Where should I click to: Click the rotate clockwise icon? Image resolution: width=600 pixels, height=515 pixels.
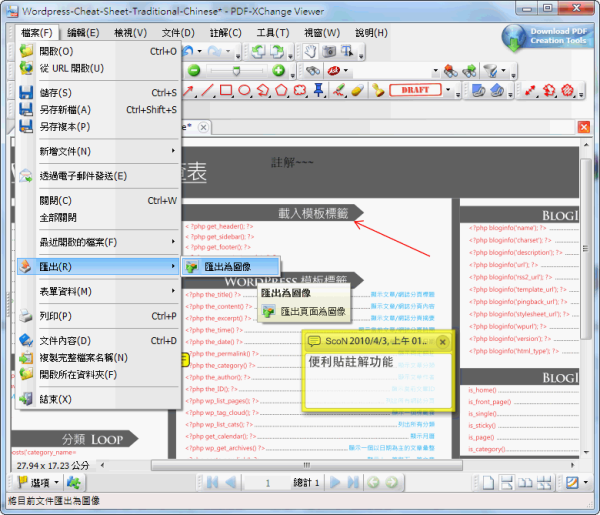[x=277, y=51]
